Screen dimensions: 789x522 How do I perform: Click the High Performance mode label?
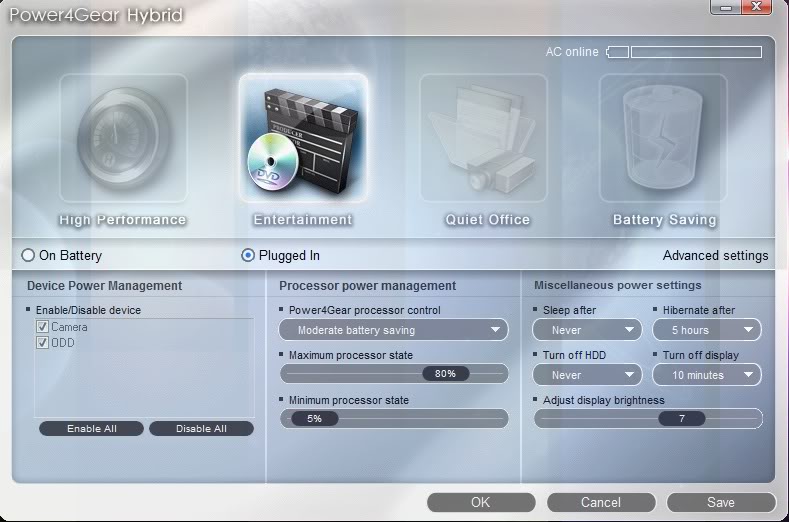[123, 220]
